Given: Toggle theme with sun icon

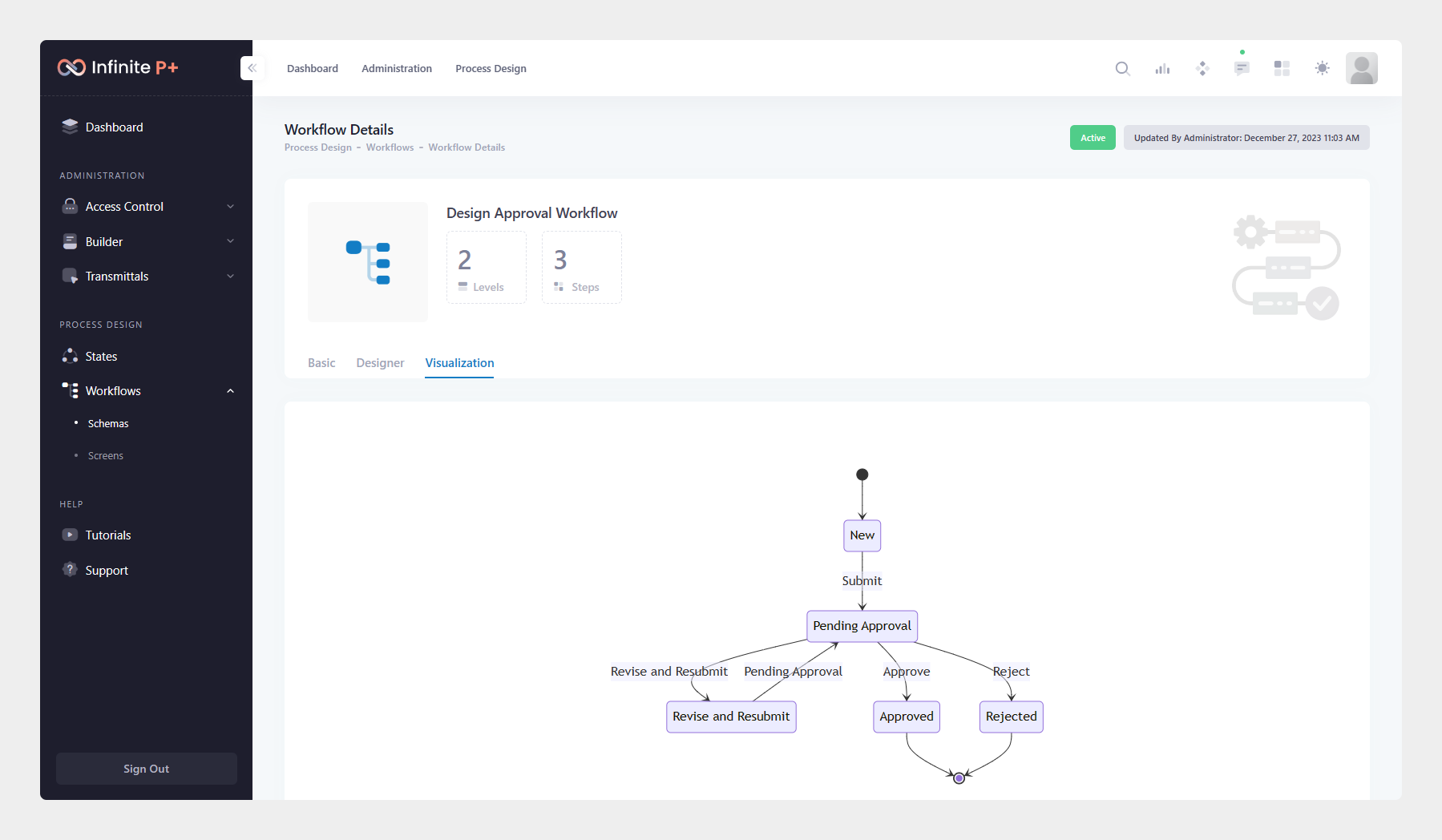Looking at the screenshot, I should click(1322, 68).
